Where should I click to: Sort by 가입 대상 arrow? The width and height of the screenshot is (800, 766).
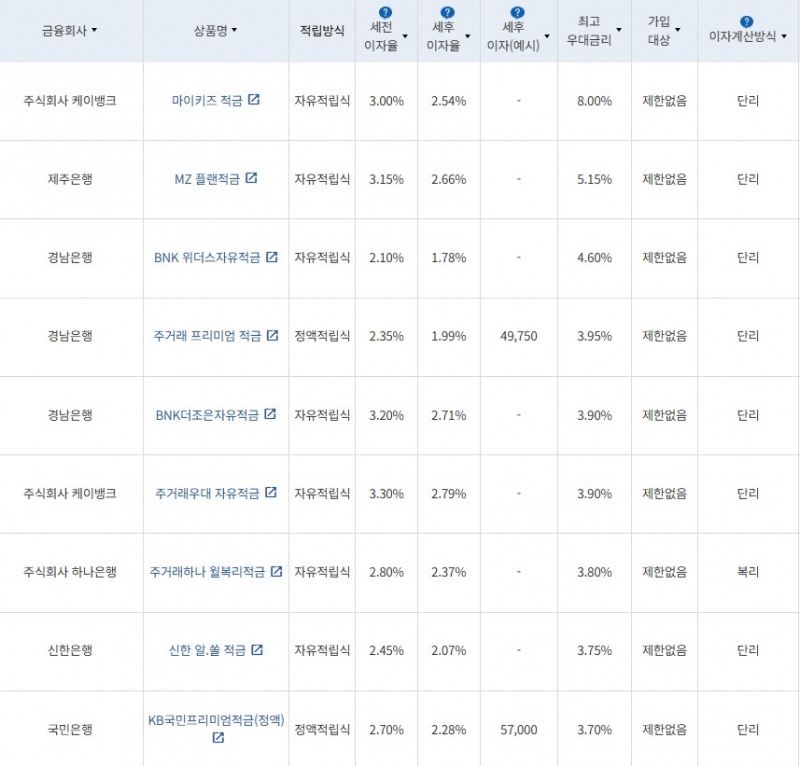click(678, 30)
